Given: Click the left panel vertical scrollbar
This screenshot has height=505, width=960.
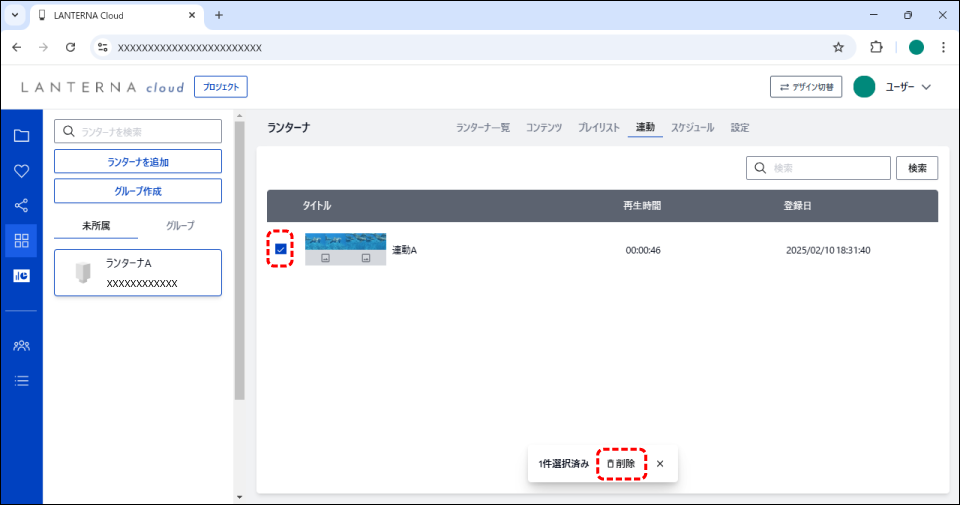Looking at the screenshot, I should (239, 260).
